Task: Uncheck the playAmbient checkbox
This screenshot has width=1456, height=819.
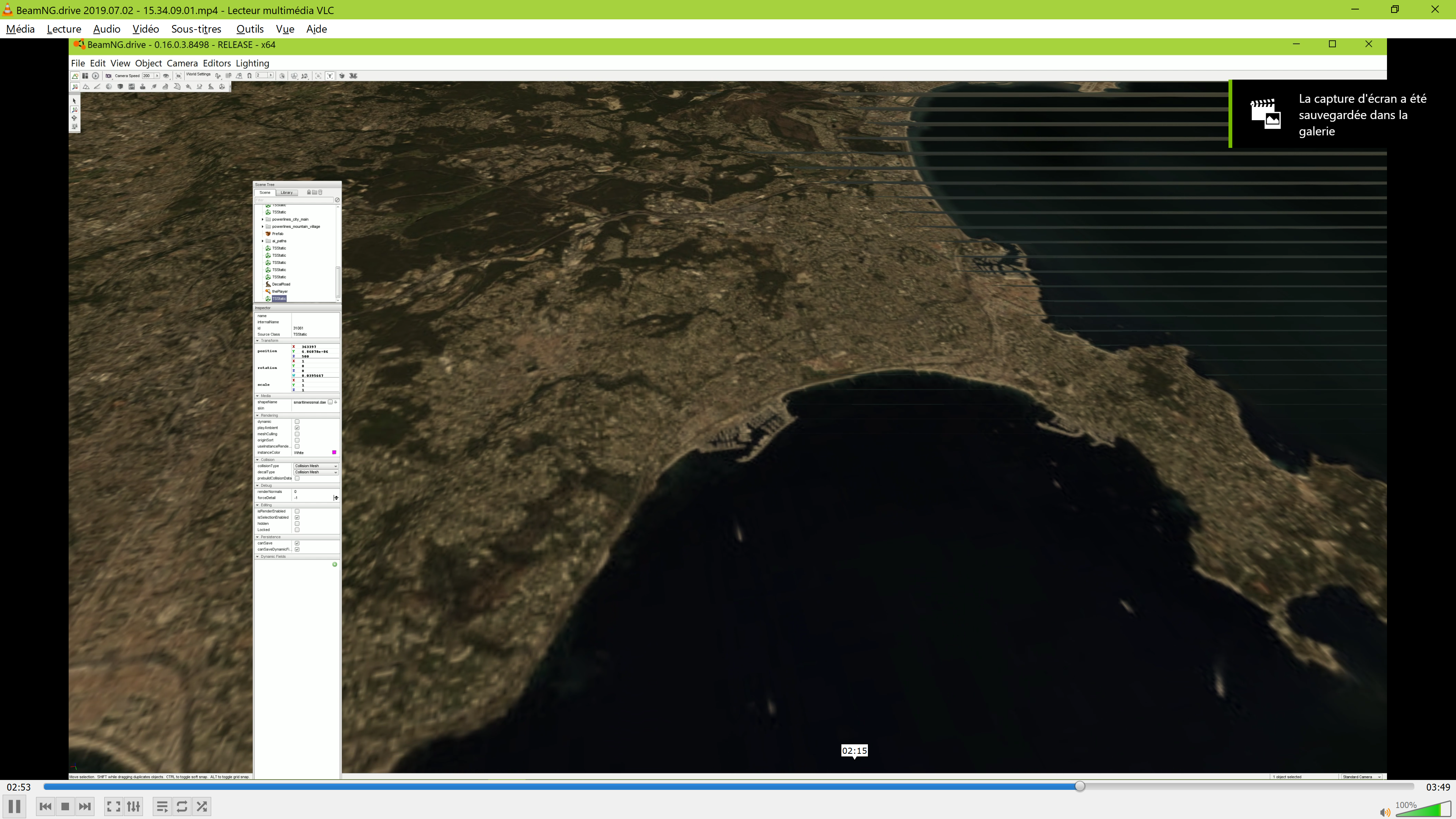Action: click(297, 428)
